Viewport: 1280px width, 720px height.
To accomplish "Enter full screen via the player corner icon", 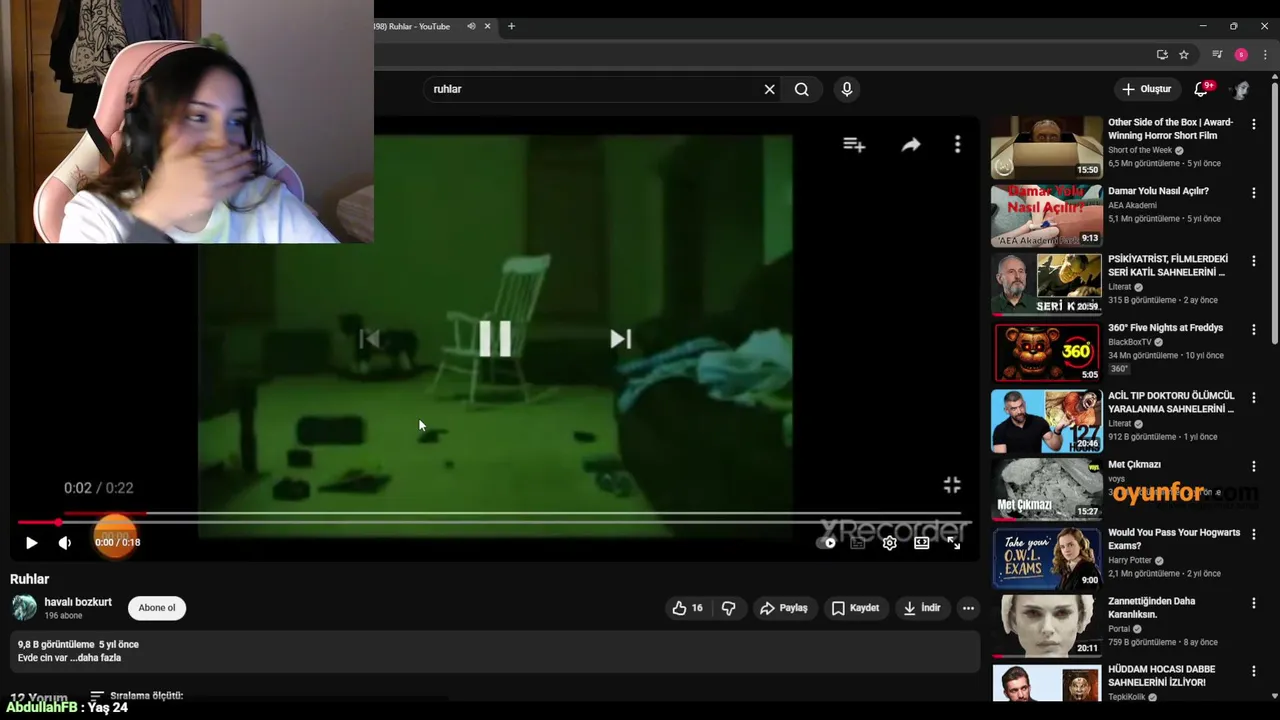I will [x=953, y=543].
